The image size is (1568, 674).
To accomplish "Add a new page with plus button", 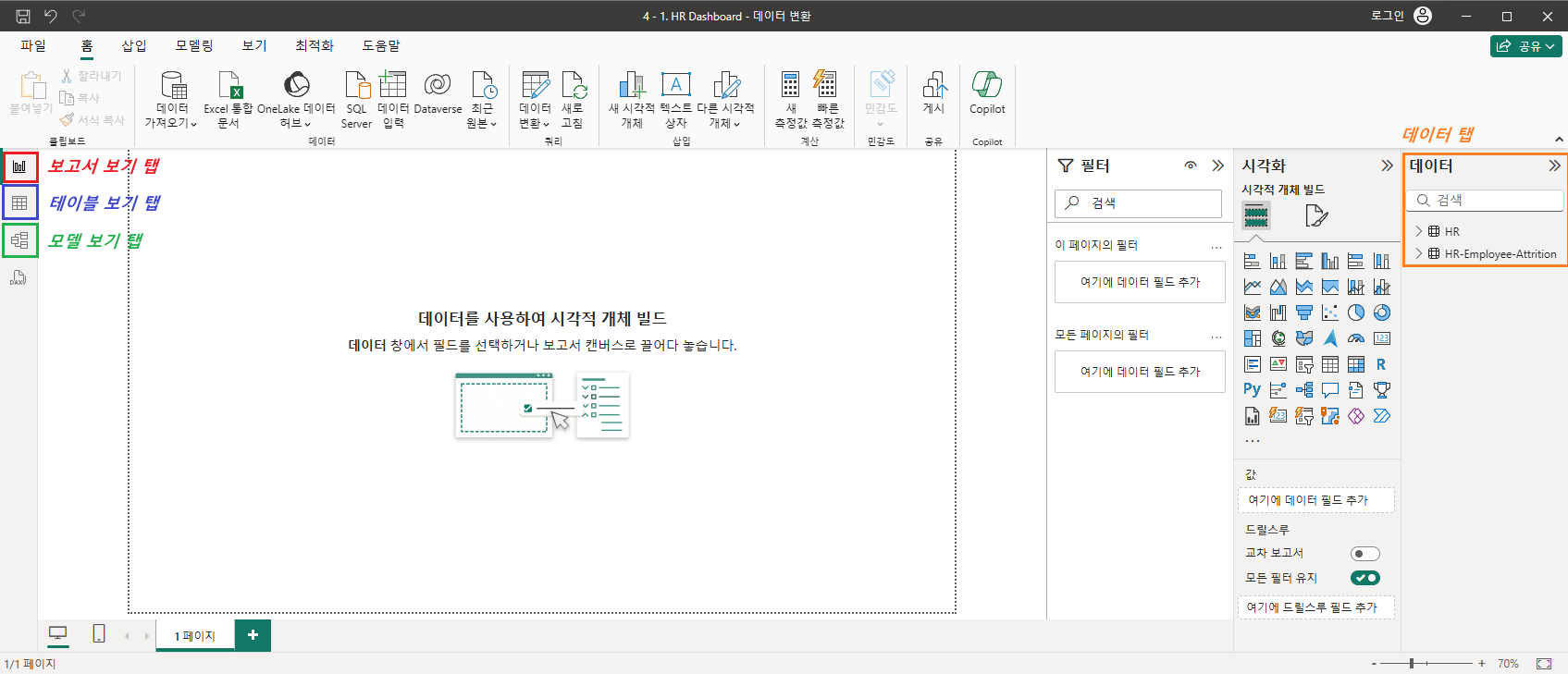I will point(253,635).
